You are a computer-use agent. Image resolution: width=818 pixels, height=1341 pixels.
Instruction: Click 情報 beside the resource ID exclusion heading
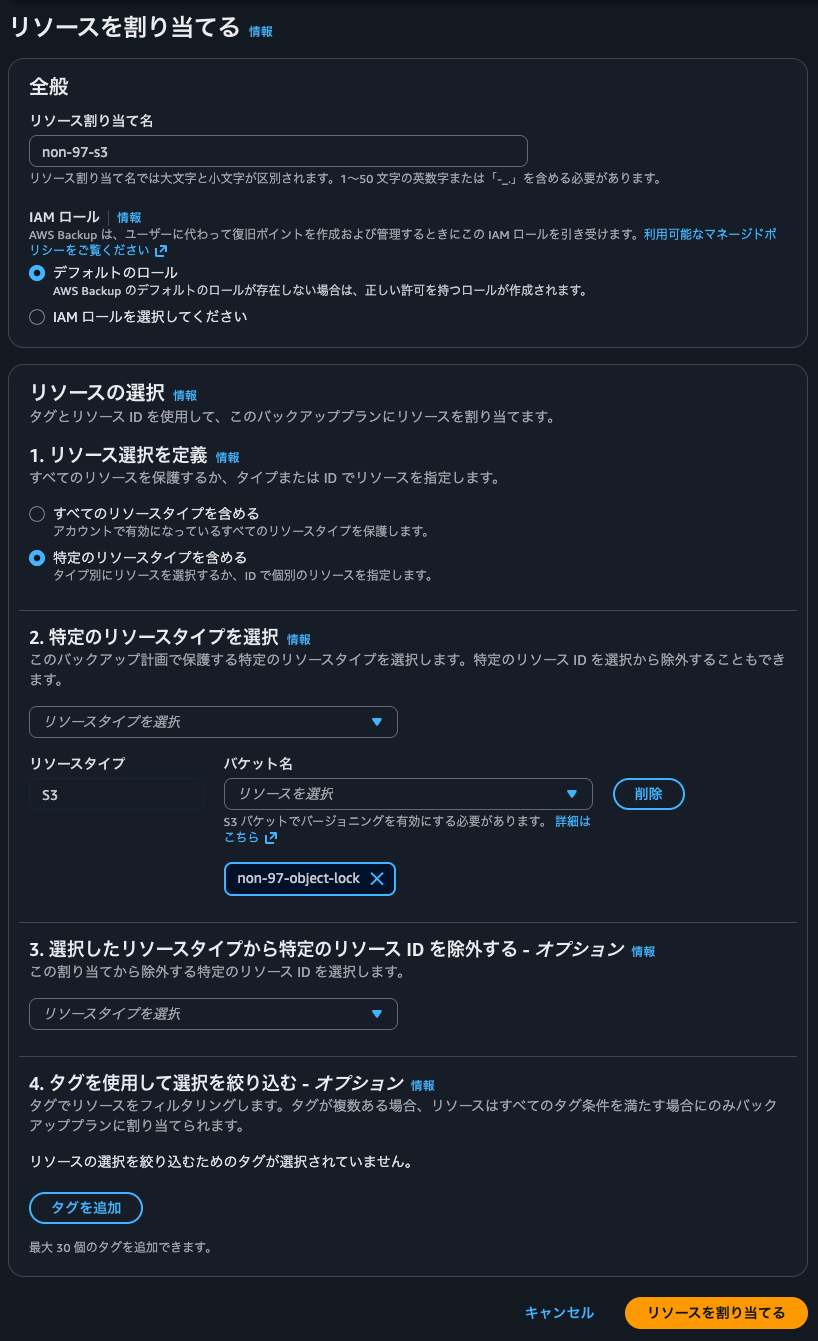[x=644, y=951]
